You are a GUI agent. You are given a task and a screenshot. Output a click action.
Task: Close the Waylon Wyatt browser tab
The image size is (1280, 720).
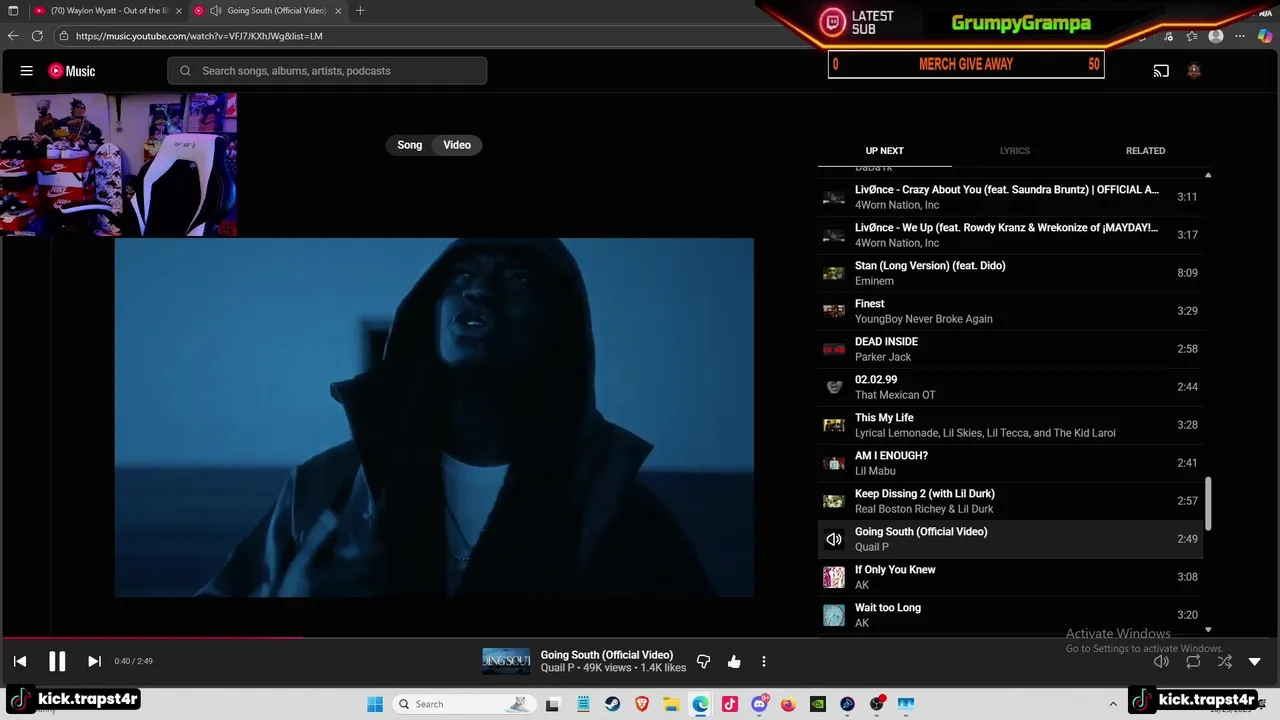coord(179,11)
